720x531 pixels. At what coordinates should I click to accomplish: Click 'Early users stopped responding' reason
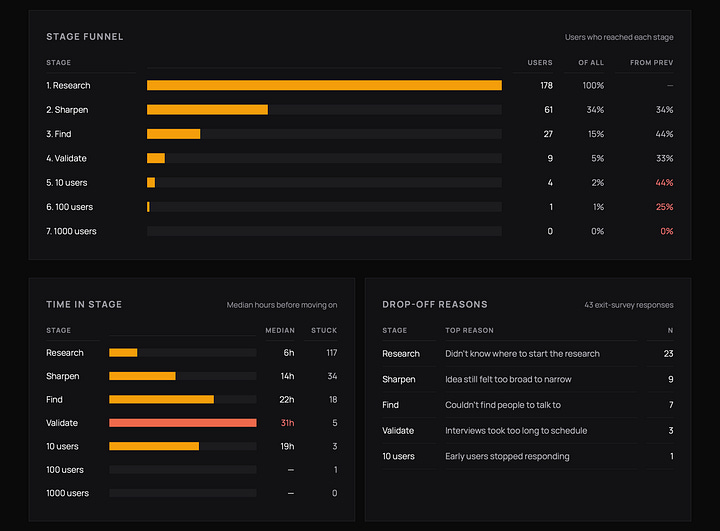(507, 457)
